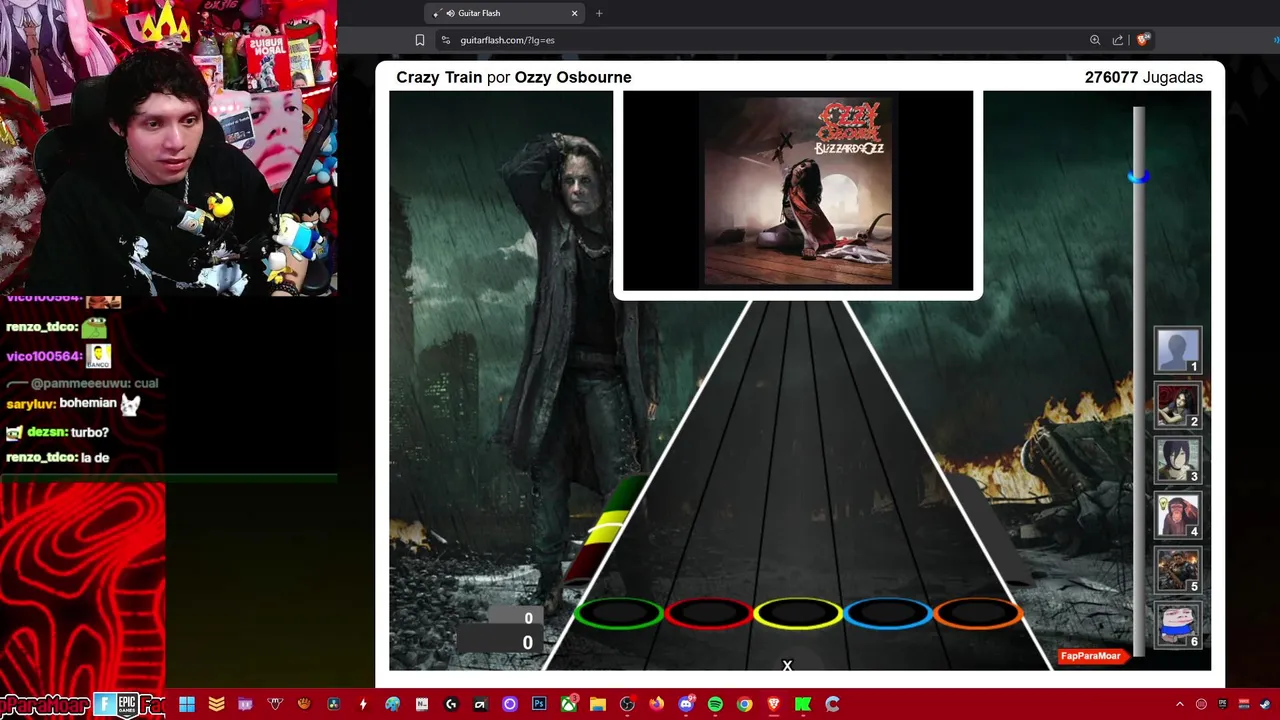1280x720 pixels.
Task: Show hidden system tray icons
Action: coord(1179,704)
